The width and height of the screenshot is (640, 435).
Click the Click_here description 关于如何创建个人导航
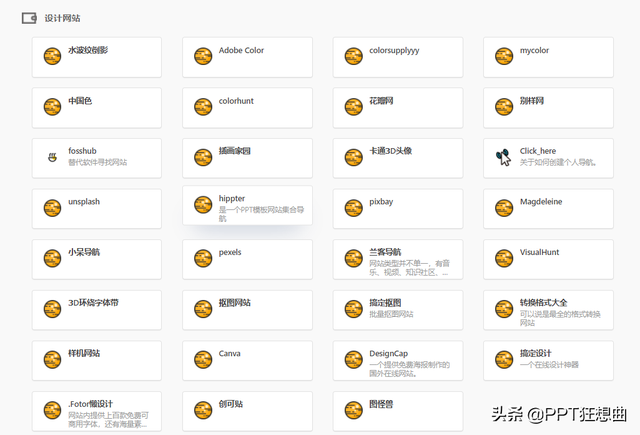pos(558,162)
